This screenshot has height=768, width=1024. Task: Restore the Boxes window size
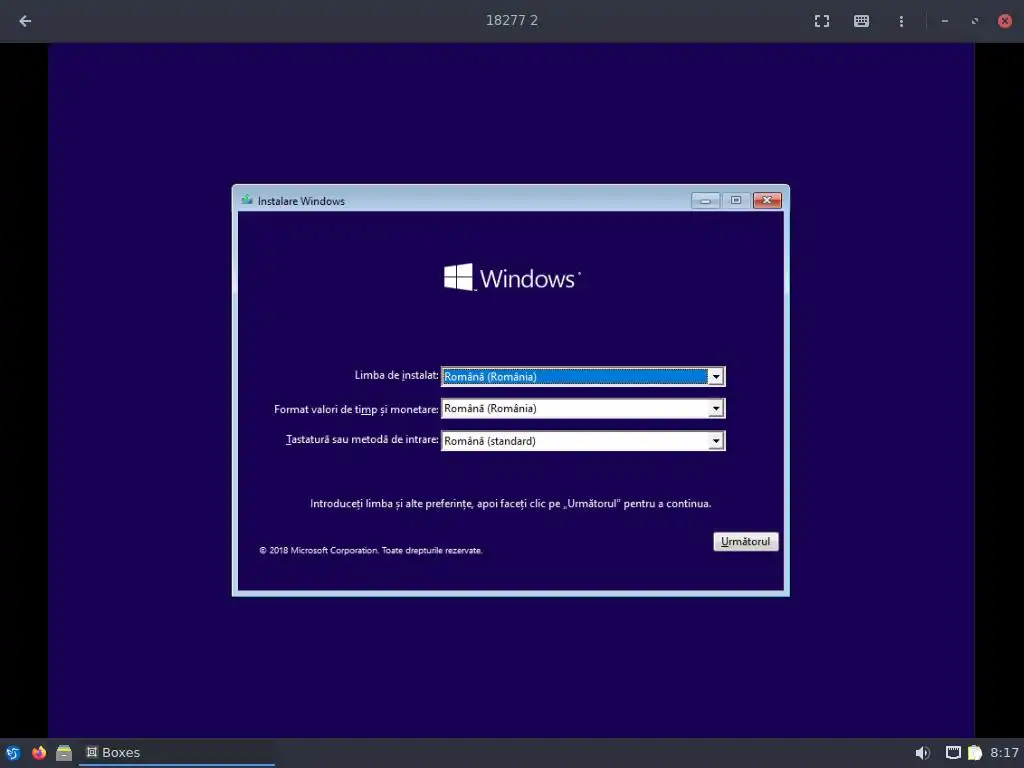[974, 21]
